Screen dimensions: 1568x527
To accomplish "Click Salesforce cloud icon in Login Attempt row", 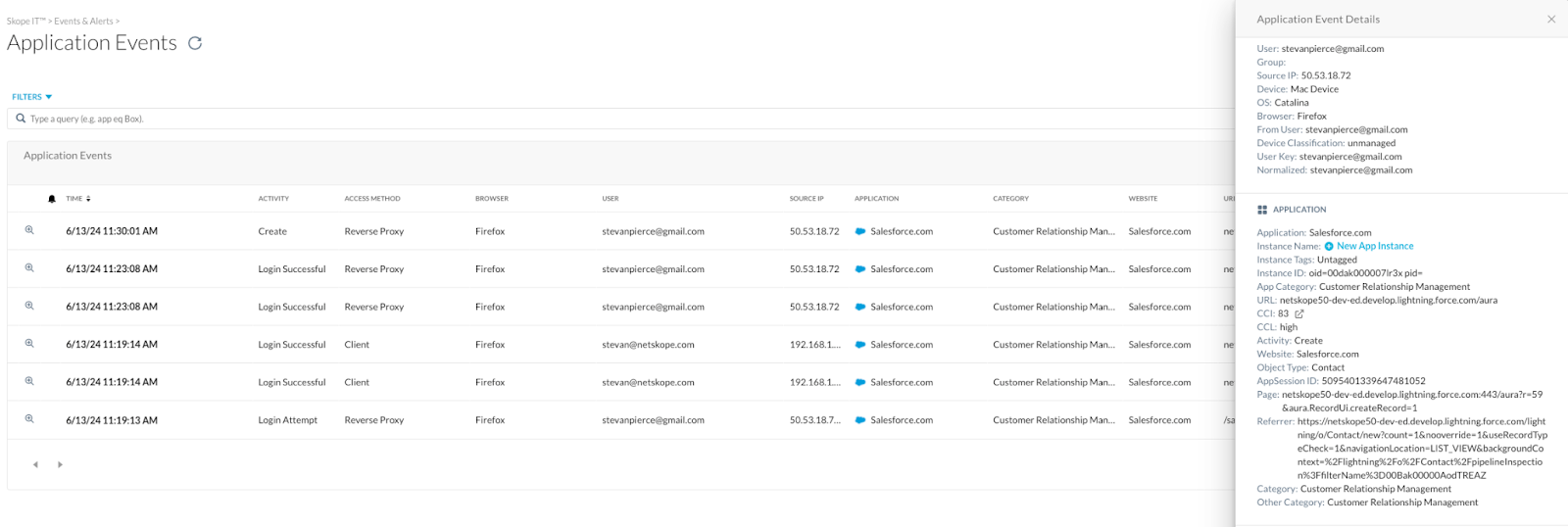I will point(860,420).
